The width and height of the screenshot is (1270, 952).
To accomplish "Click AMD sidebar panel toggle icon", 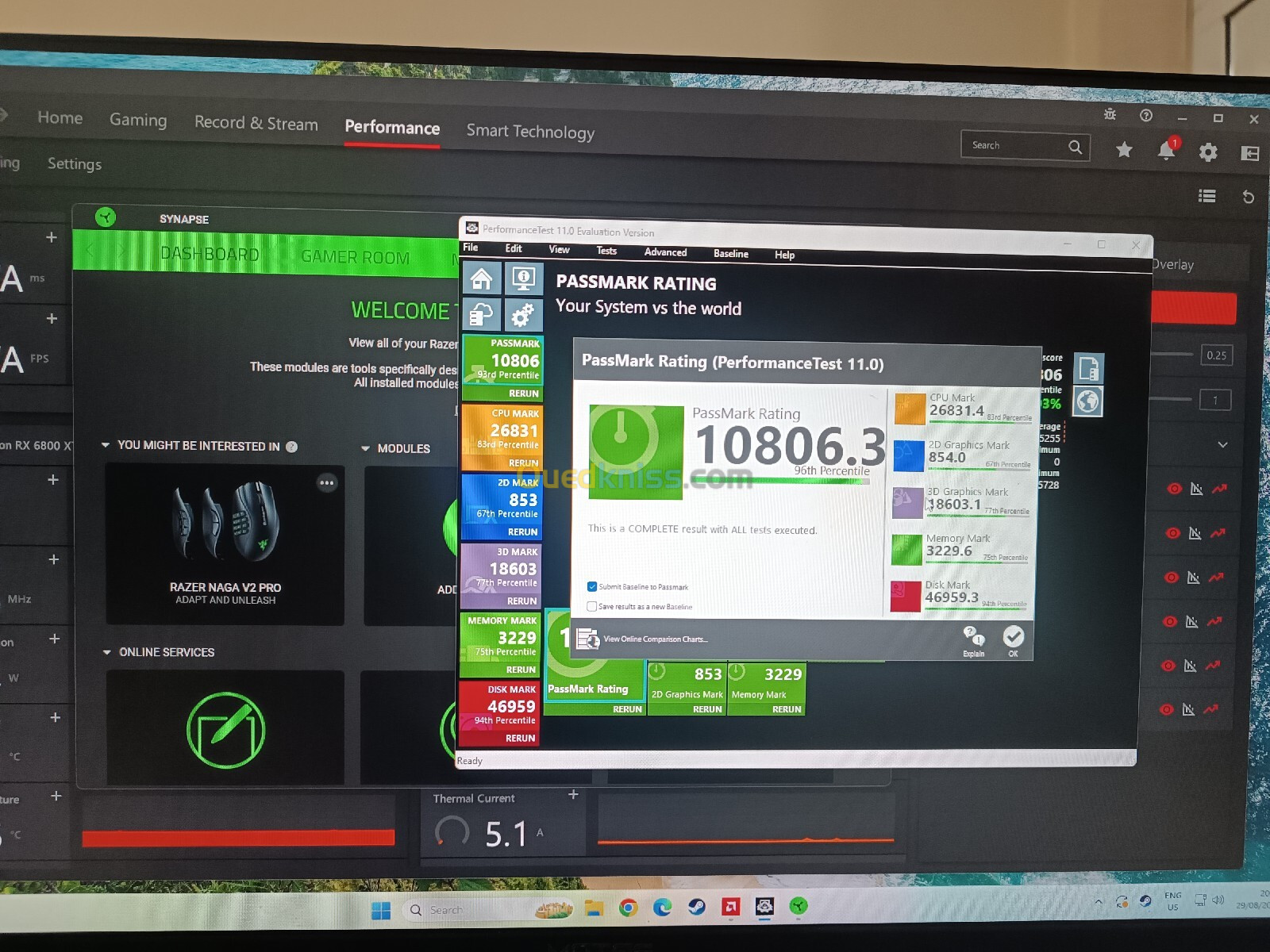I will pyautogui.click(x=1250, y=153).
